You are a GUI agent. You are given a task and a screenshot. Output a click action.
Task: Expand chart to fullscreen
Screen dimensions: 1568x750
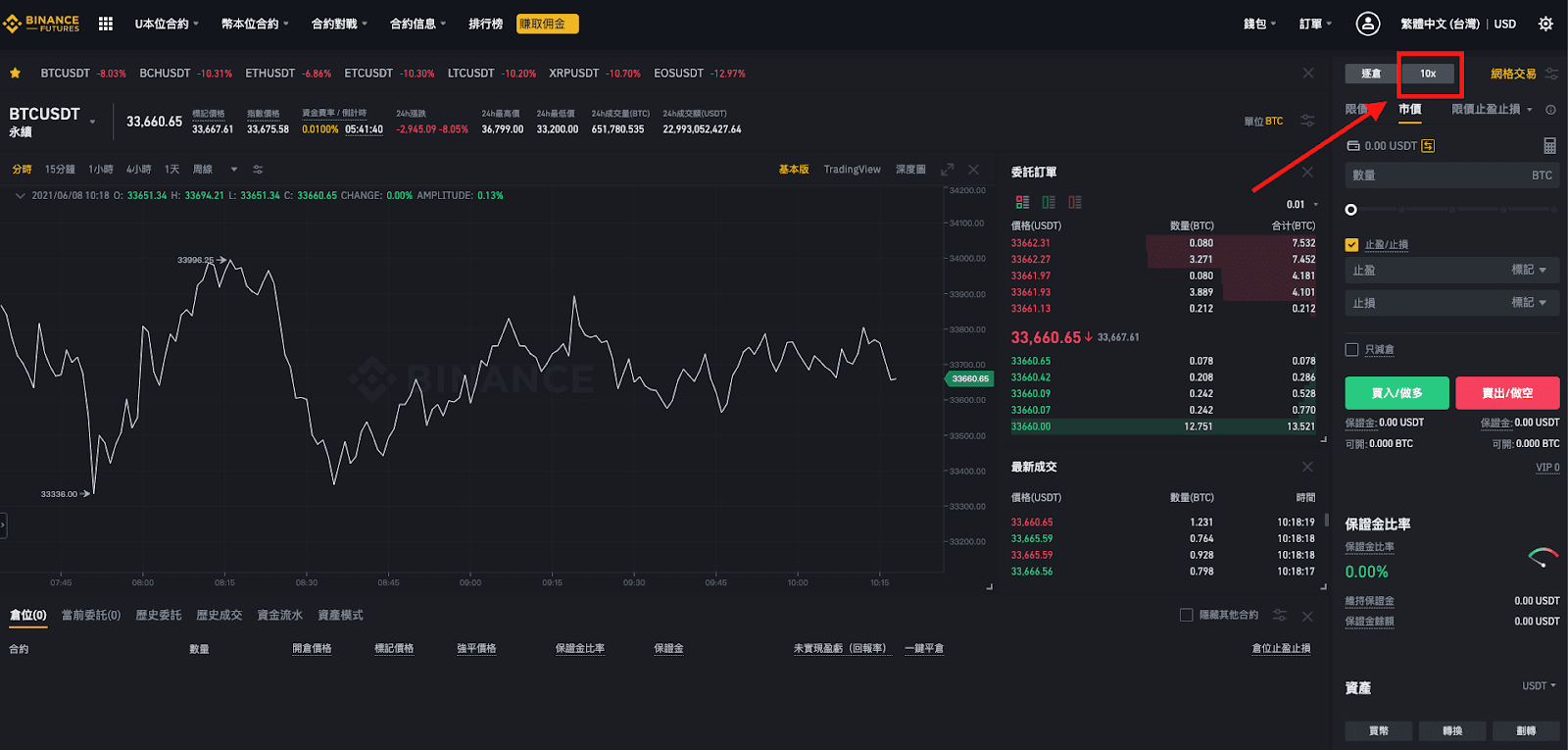tap(947, 170)
